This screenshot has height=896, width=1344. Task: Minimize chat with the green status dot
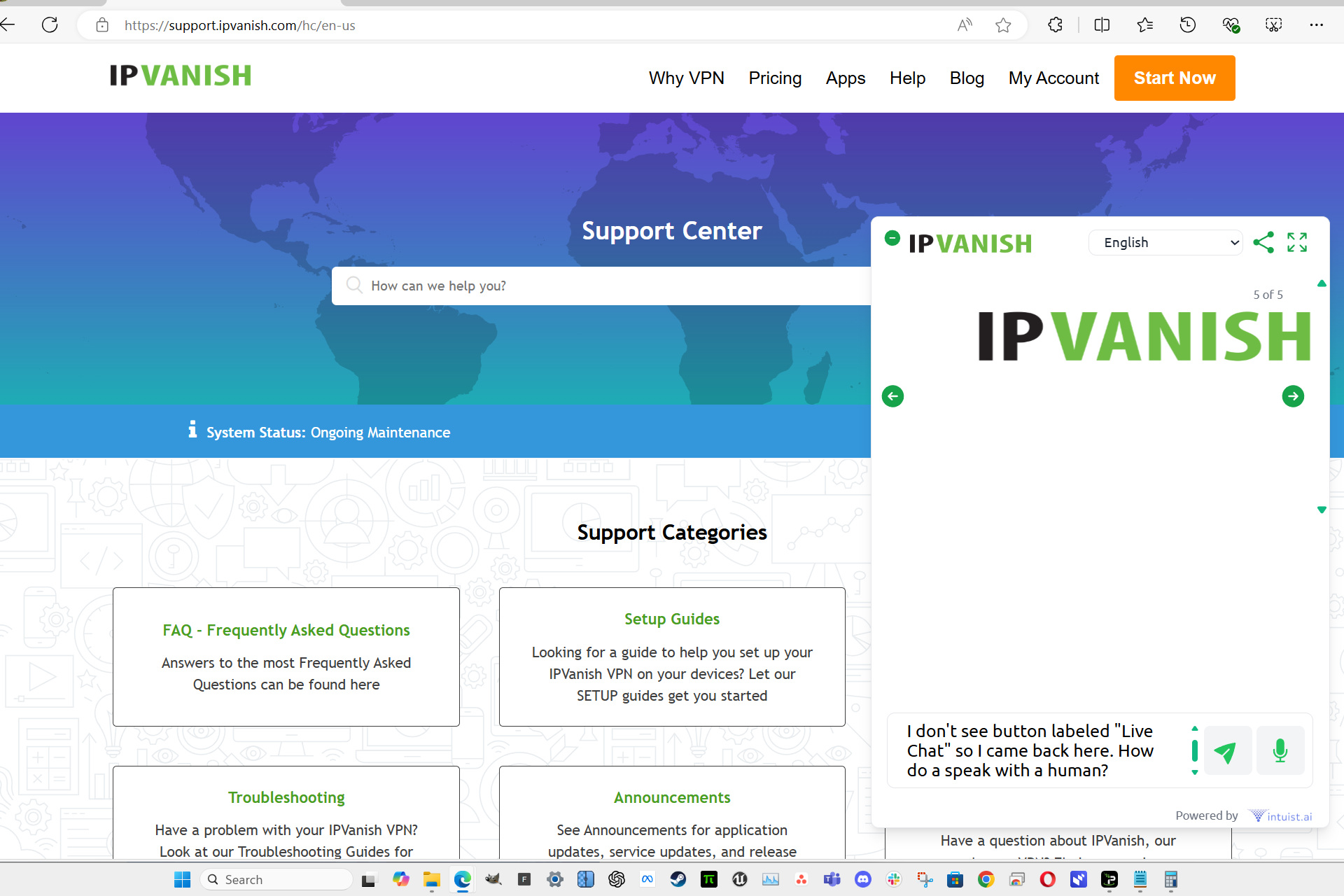pos(892,238)
